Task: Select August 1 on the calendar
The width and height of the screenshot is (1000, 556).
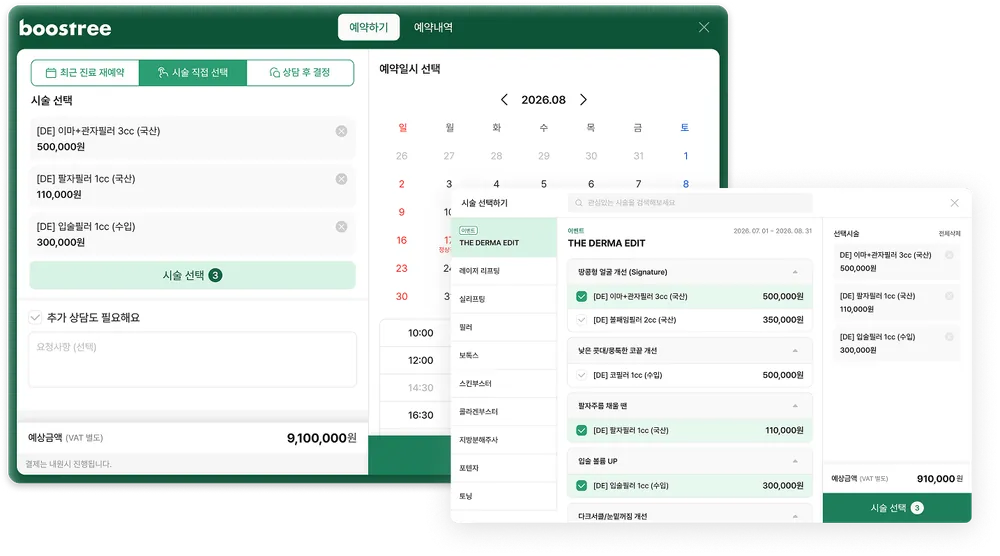Action: click(686, 156)
